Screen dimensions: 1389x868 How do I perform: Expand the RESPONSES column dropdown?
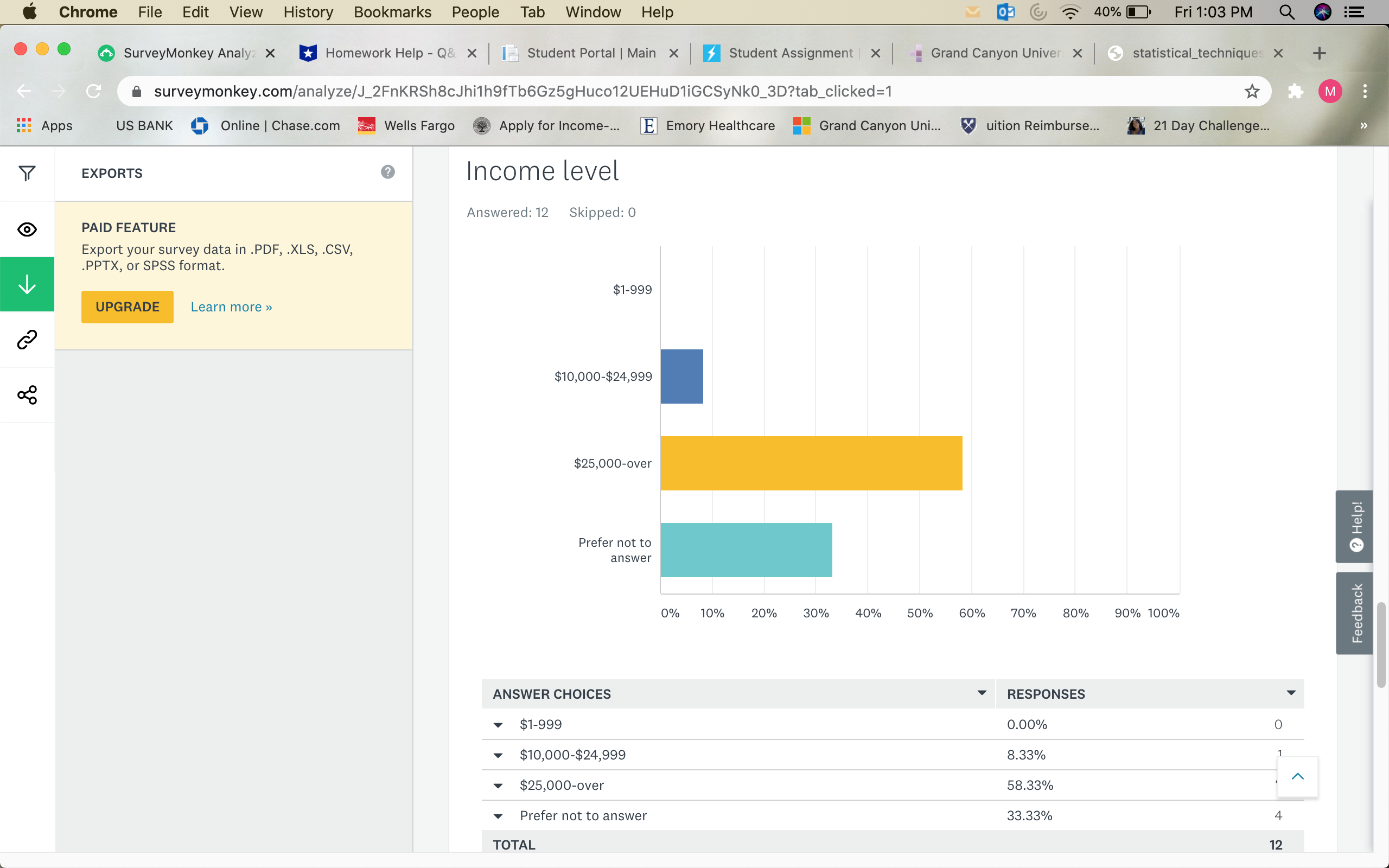[1291, 693]
